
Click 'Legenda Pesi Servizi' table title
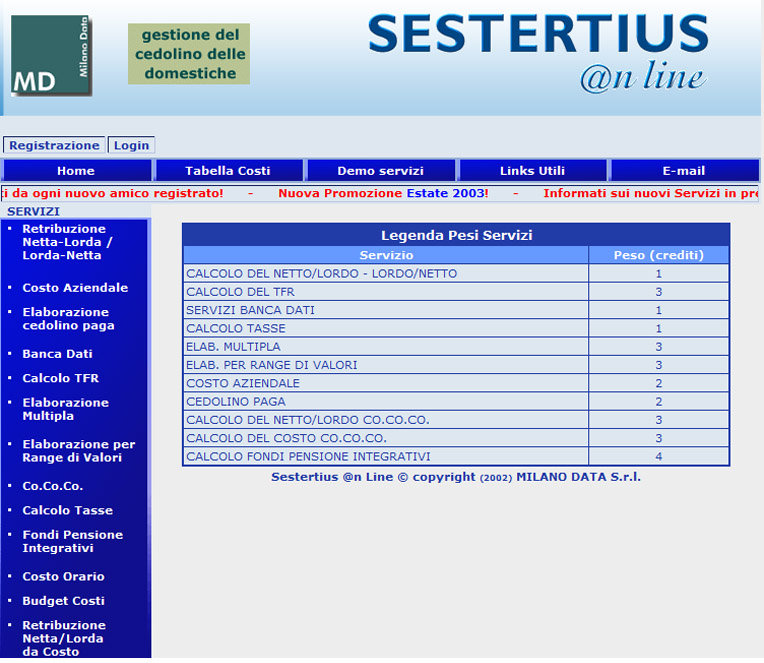coord(456,235)
